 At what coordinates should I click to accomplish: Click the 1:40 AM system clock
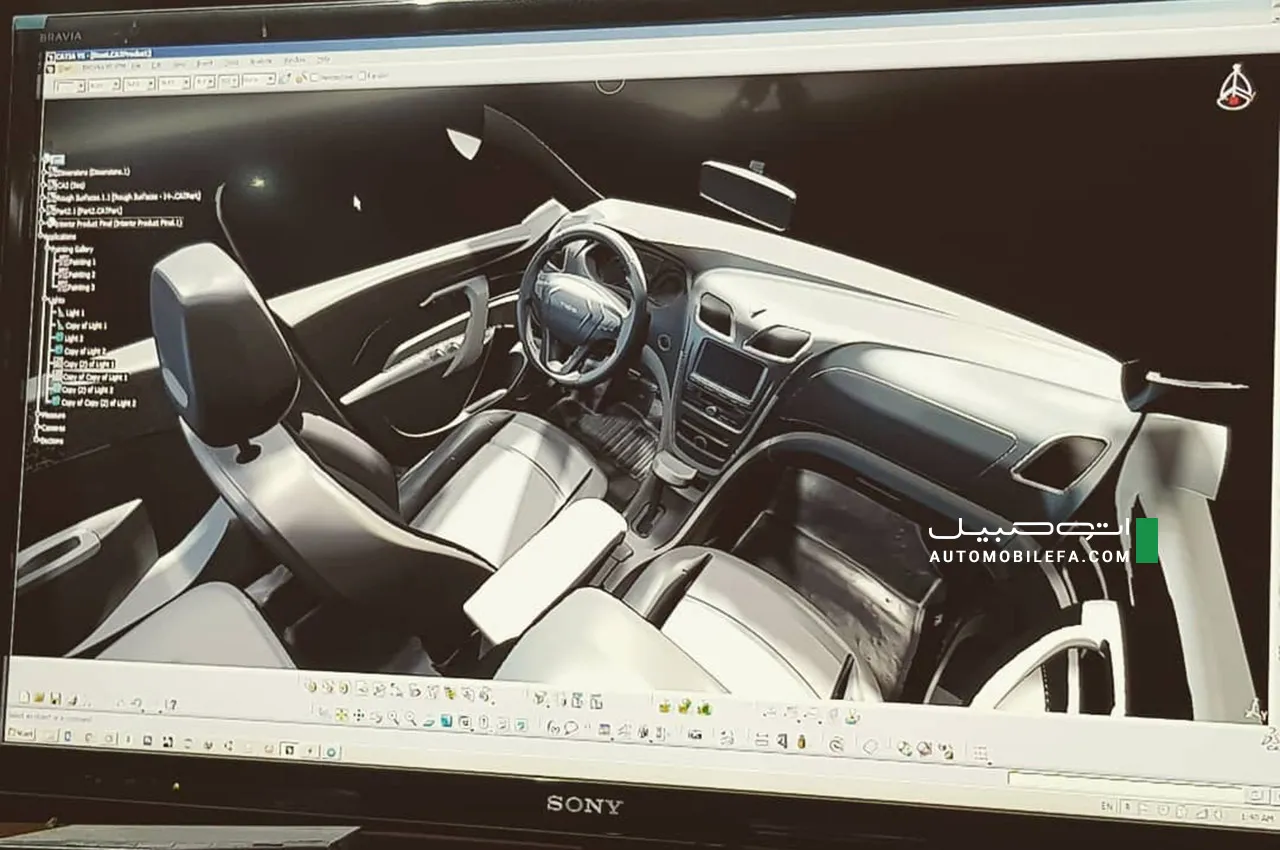[1255, 818]
